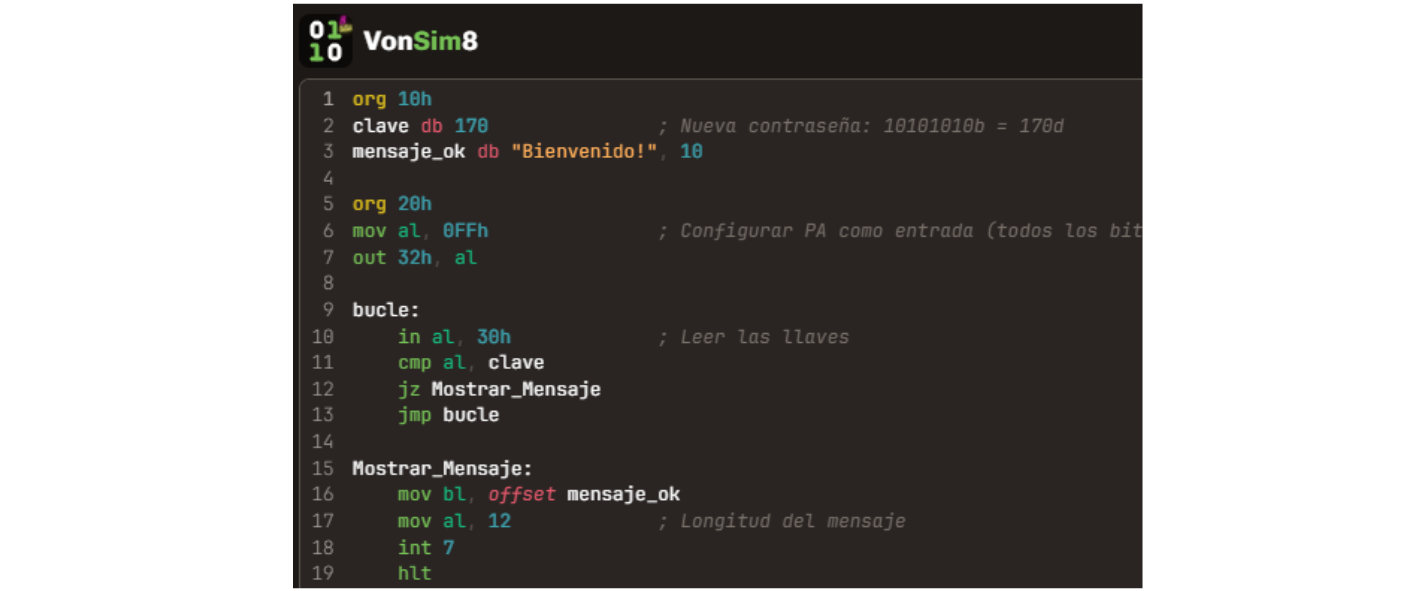Click the 'hlt' instruction on line 19
This screenshot has width=1417, height=591.
click(414, 573)
